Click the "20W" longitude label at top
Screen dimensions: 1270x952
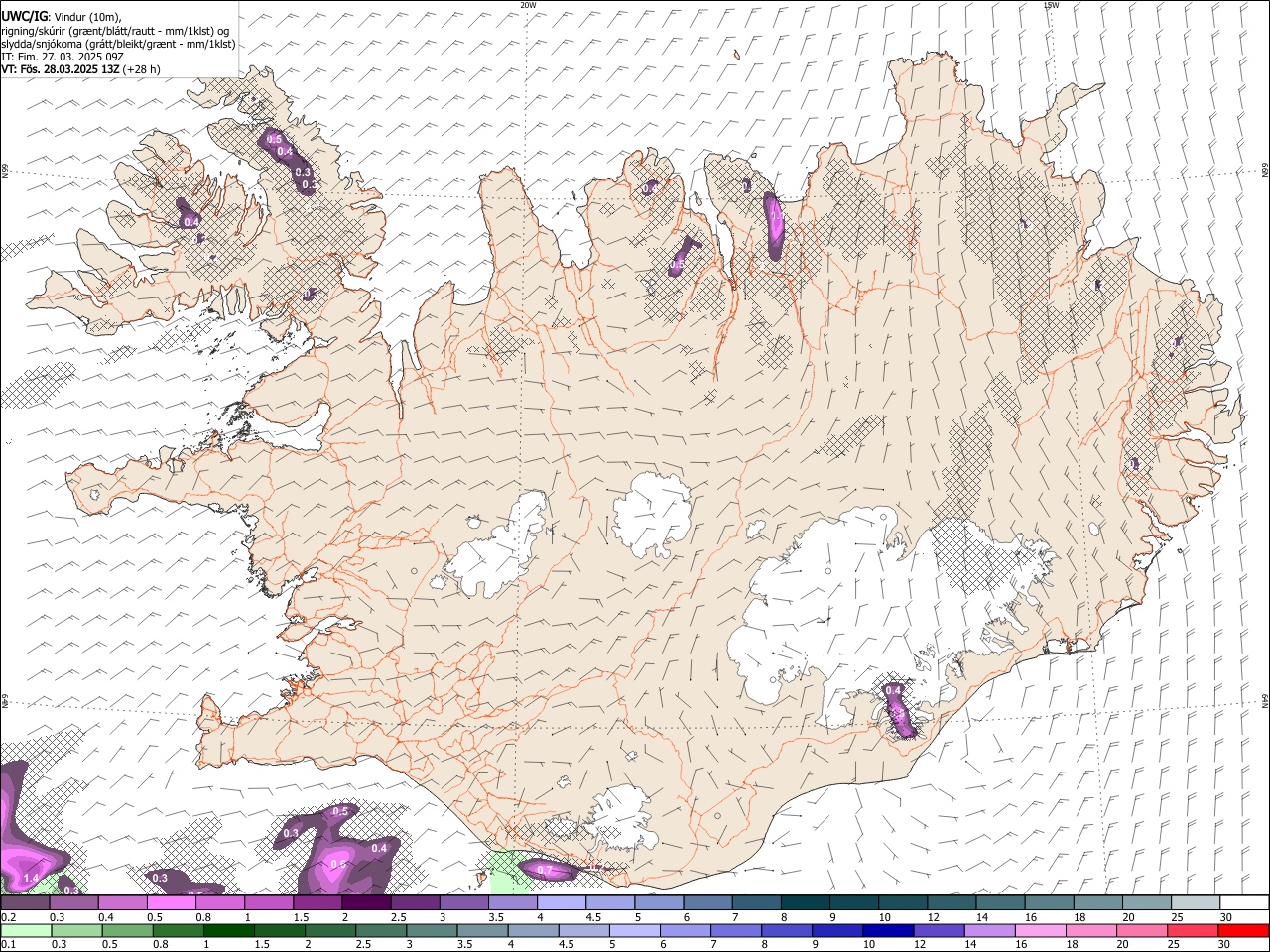(528, 5)
